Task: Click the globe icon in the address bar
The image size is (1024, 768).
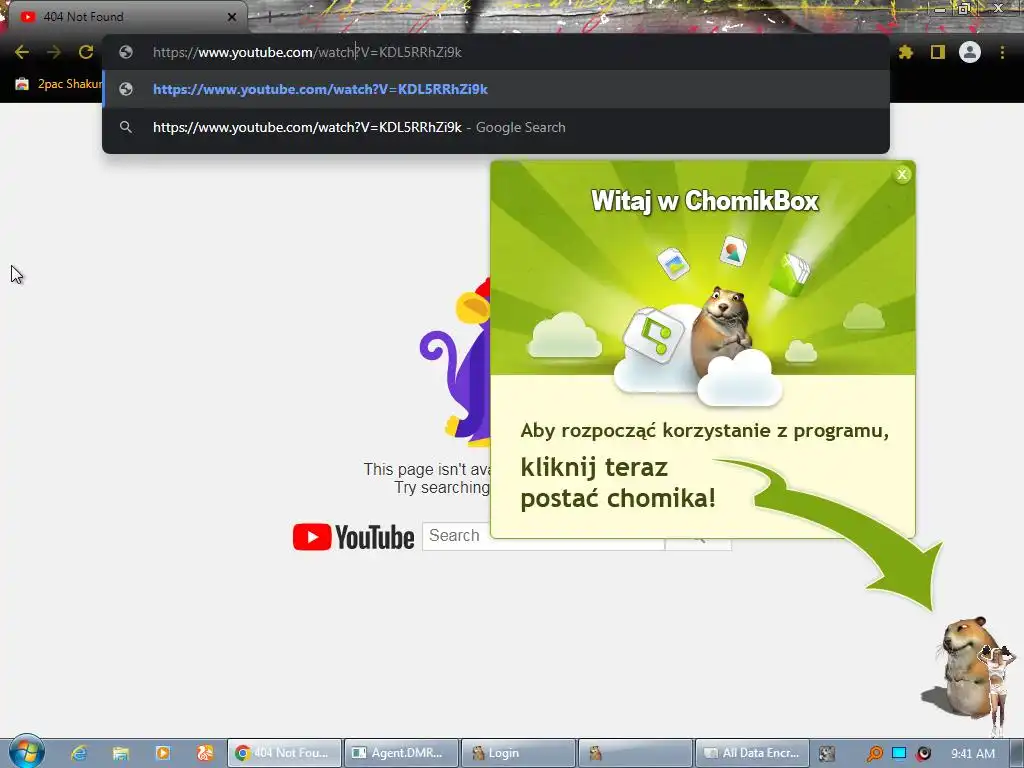Action: point(126,52)
